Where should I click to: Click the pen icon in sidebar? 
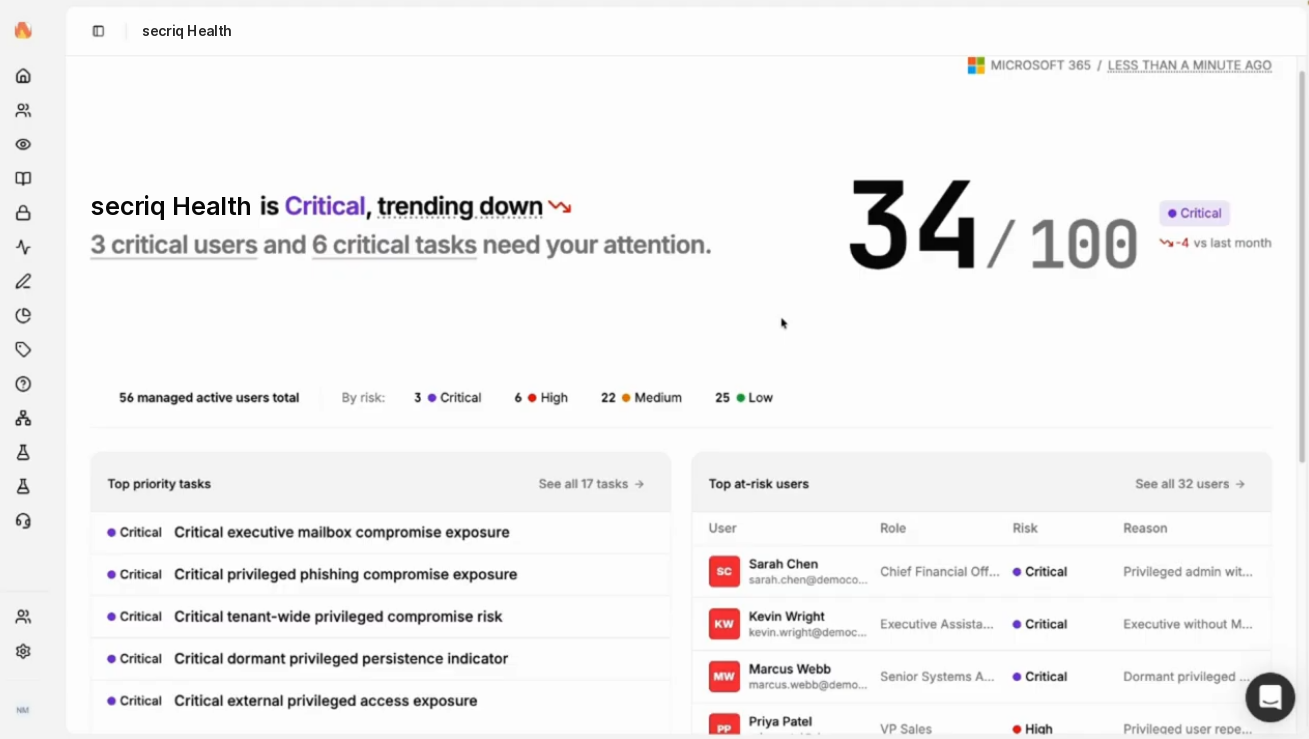[x=23, y=281]
